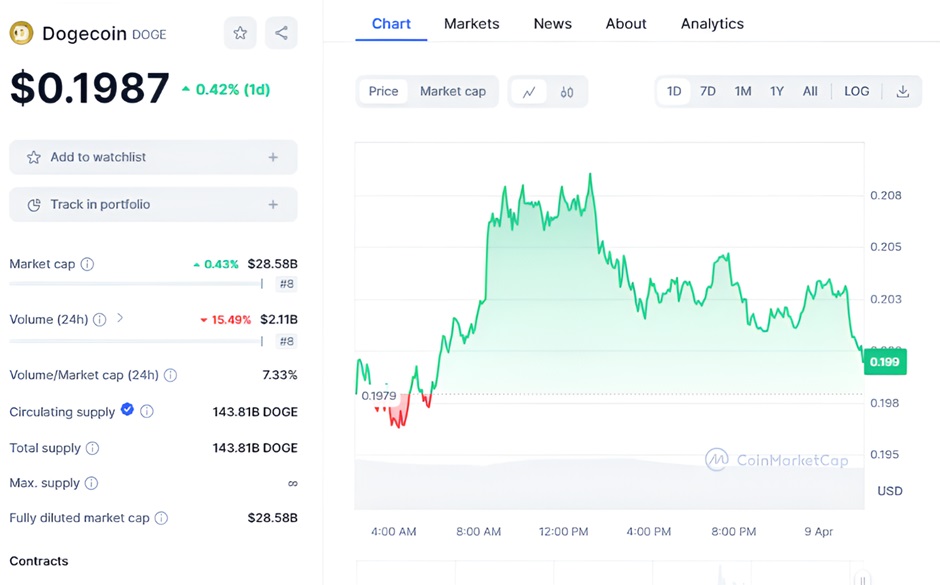Click plus on Track in portfolio
This screenshot has height=585, width=940.
pyautogui.click(x=273, y=204)
